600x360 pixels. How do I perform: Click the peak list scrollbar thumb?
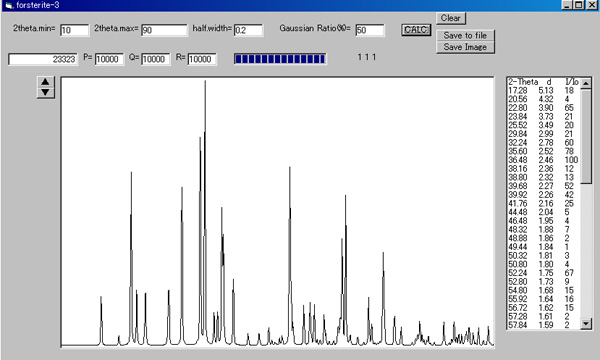[x=586, y=136]
